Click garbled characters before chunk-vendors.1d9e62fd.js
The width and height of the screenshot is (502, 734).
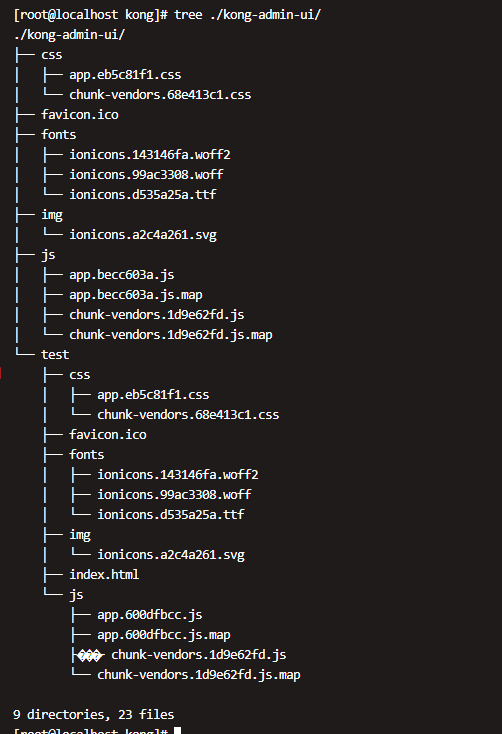(90, 655)
